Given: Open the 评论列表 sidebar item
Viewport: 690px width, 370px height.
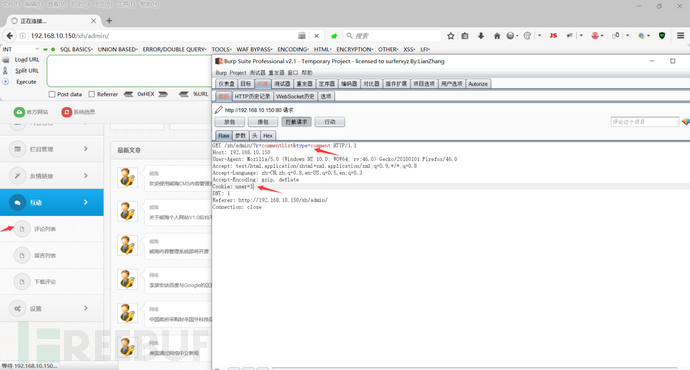Looking at the screenshot, I should click(51, 229).
